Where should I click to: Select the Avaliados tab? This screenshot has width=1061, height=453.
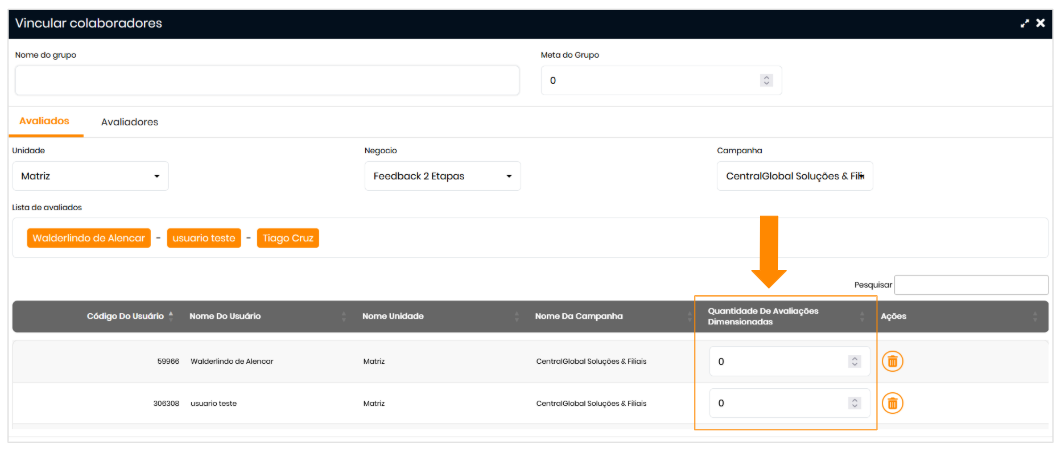tap(44, 121)
